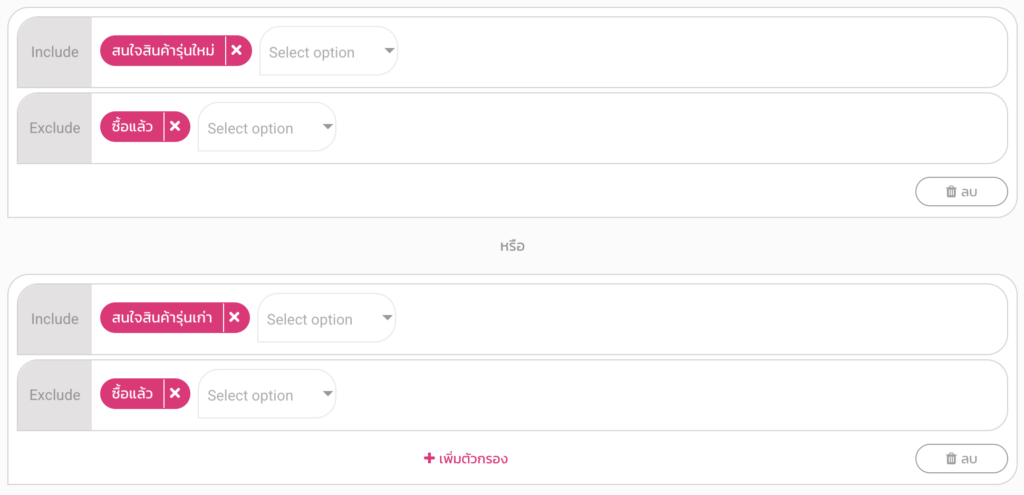The height and width of the screenshot is (495, 1024).
Task: Select the สนใจสินค้ารุ่นเก่า tag label
Action: [x=162, y=318]
